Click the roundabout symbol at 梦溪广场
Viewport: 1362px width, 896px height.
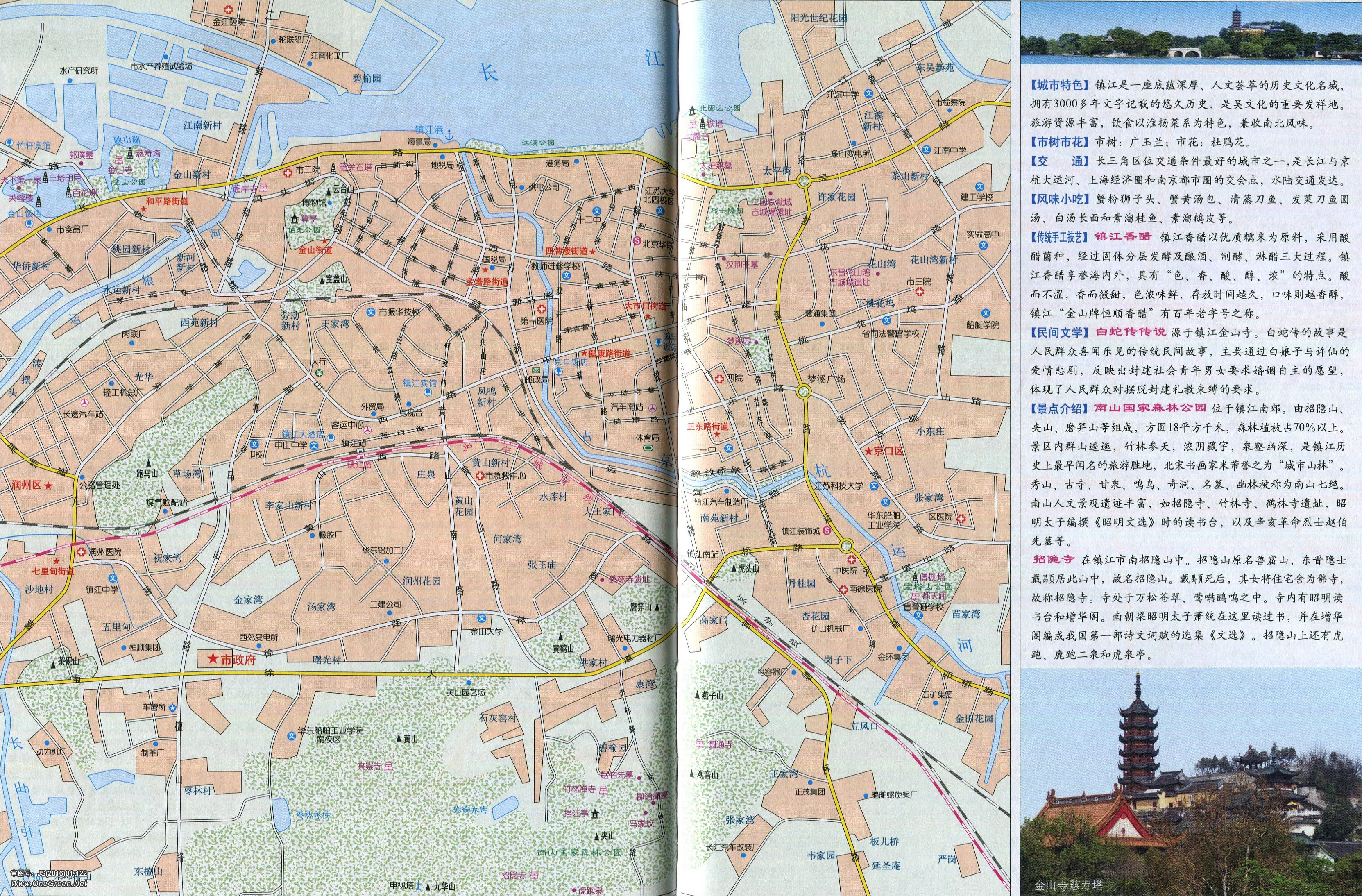click(x=803, y=391)
